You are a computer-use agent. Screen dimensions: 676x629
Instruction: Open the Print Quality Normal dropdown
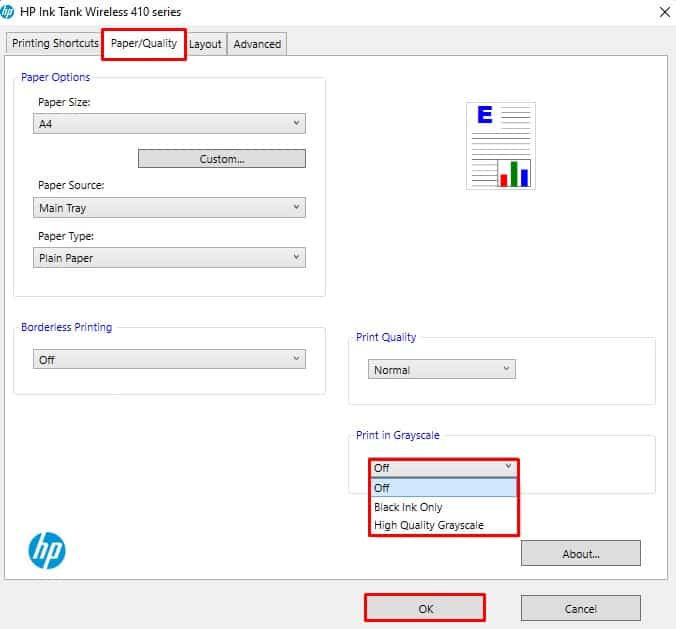click(441, 369)
